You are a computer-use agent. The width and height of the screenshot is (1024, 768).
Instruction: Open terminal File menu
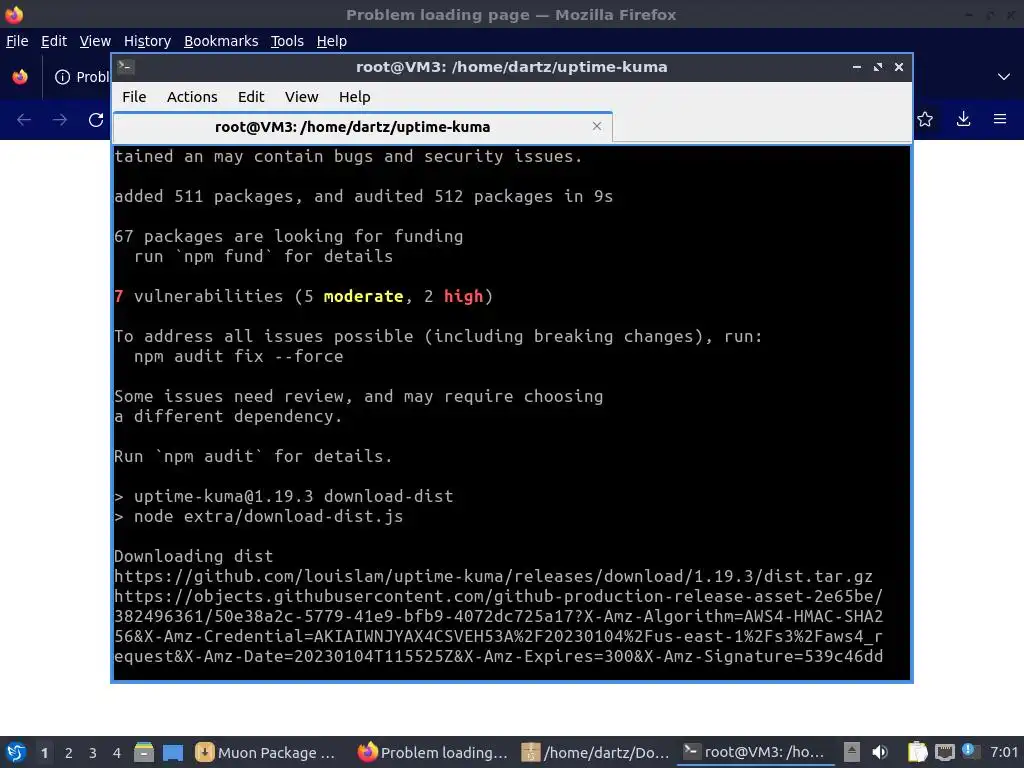tap(134, 97)
